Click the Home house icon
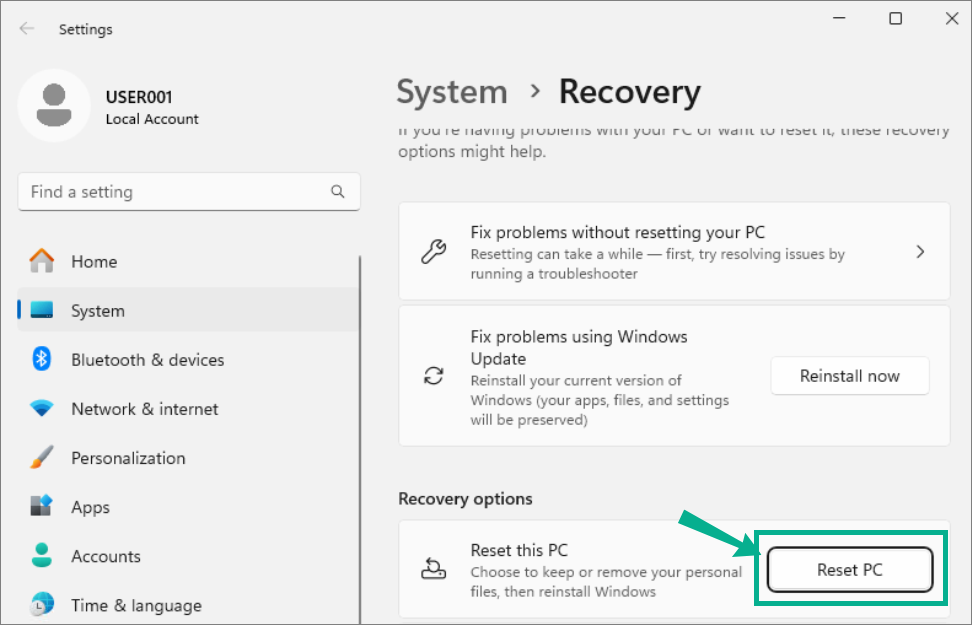 pos(42,261)
